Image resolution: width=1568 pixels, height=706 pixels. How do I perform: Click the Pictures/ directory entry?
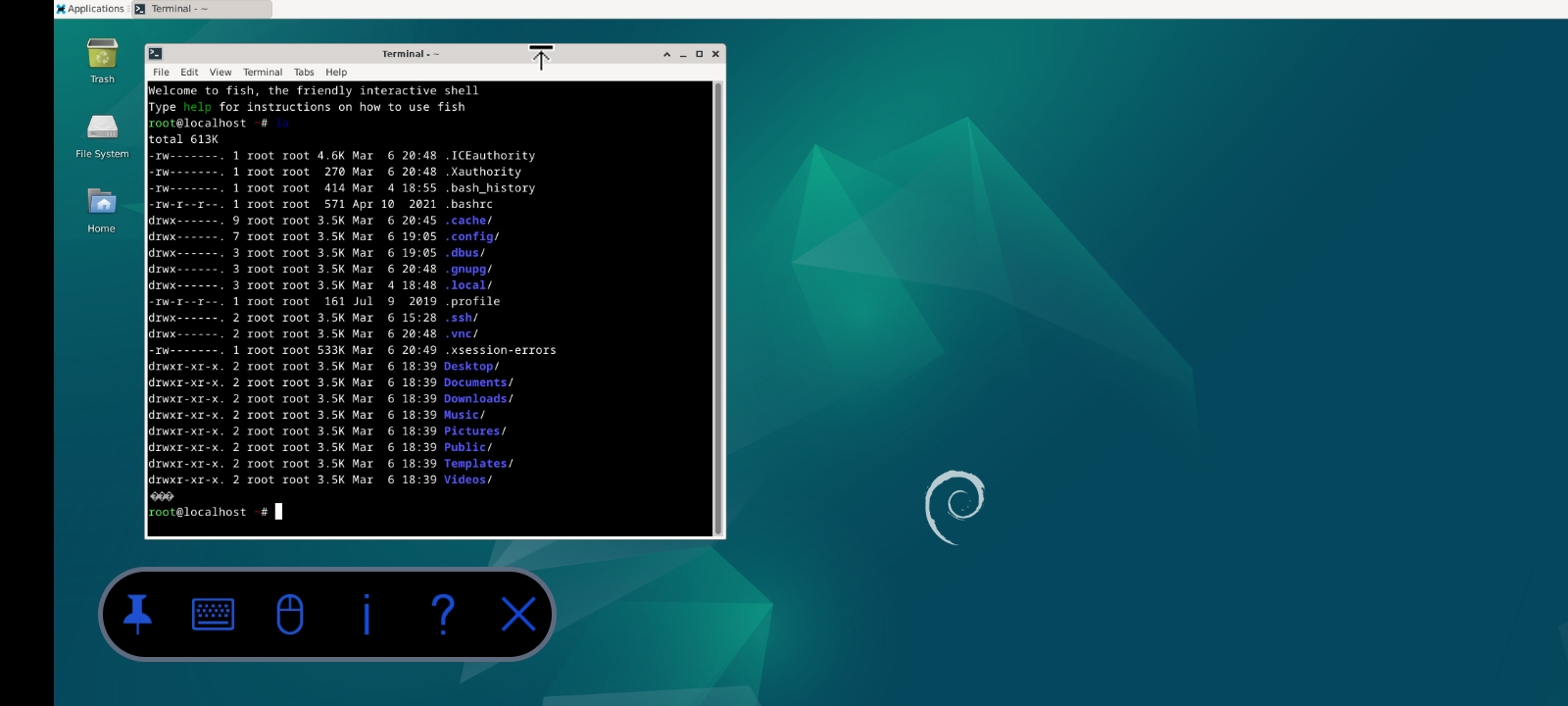click(475, 430)
